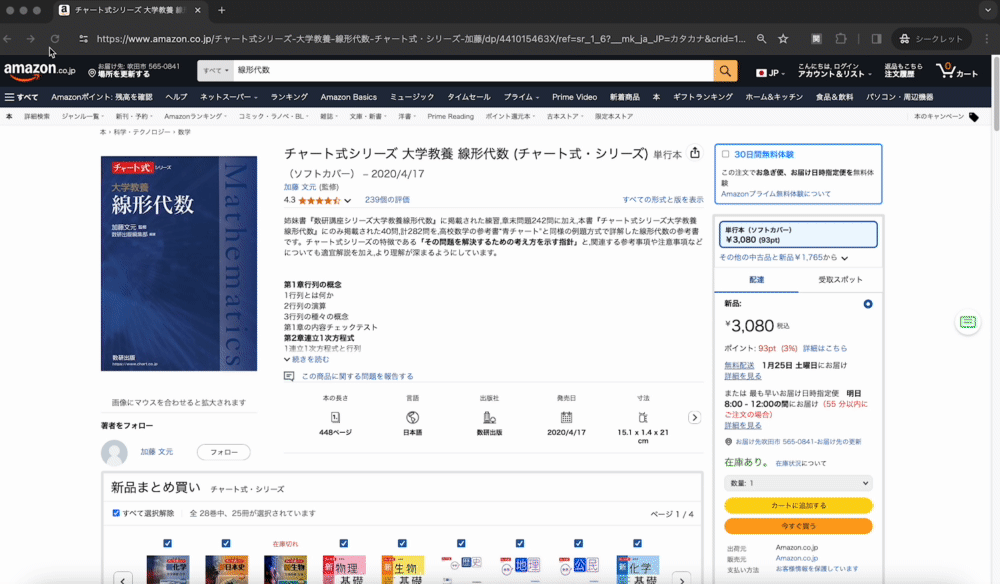1000x584 pixels.
Task: Open the search category すべて dropdown
Action: (x=216, y=71)
